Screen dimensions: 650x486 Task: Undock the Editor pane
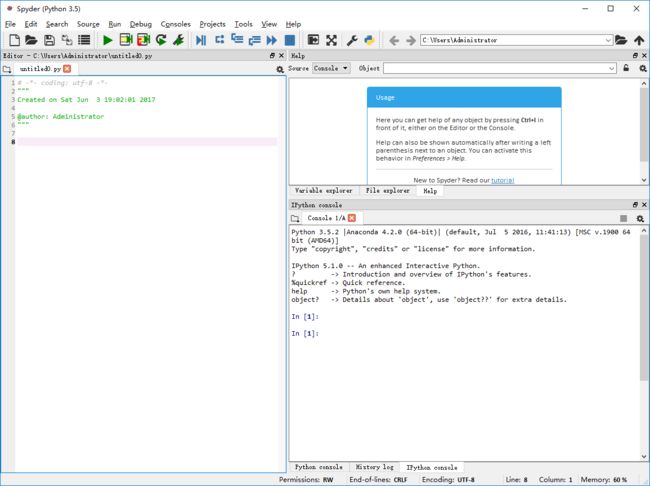coord(272,56)
